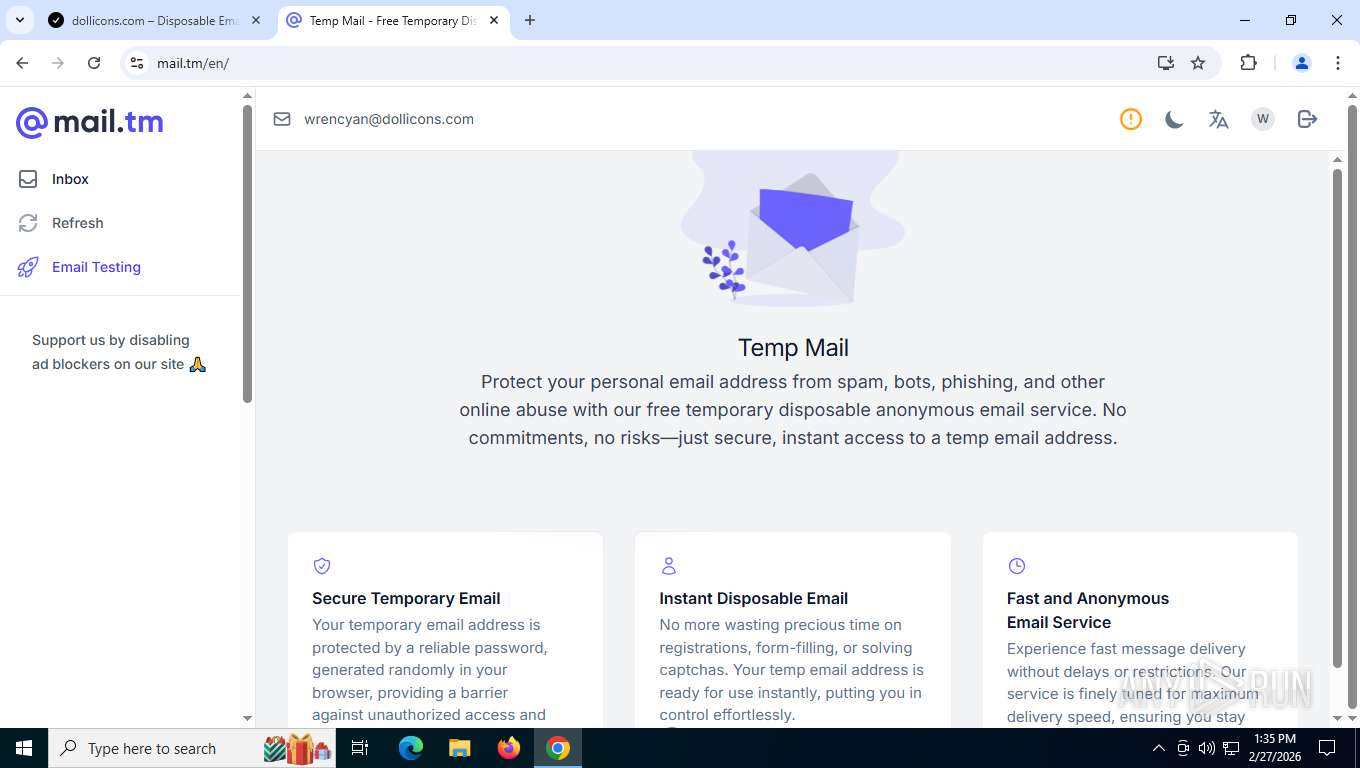
Task: Click the Chrome taskbar icon
Action: tap(558, 748)
